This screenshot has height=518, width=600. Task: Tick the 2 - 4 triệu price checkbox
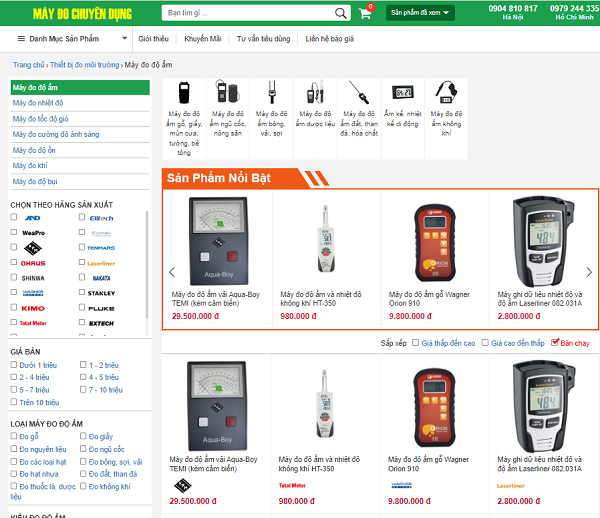(x=14, y=377)
